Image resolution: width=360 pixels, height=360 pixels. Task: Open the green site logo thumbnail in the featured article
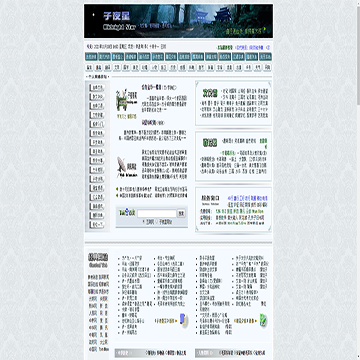tap(127, 100)
